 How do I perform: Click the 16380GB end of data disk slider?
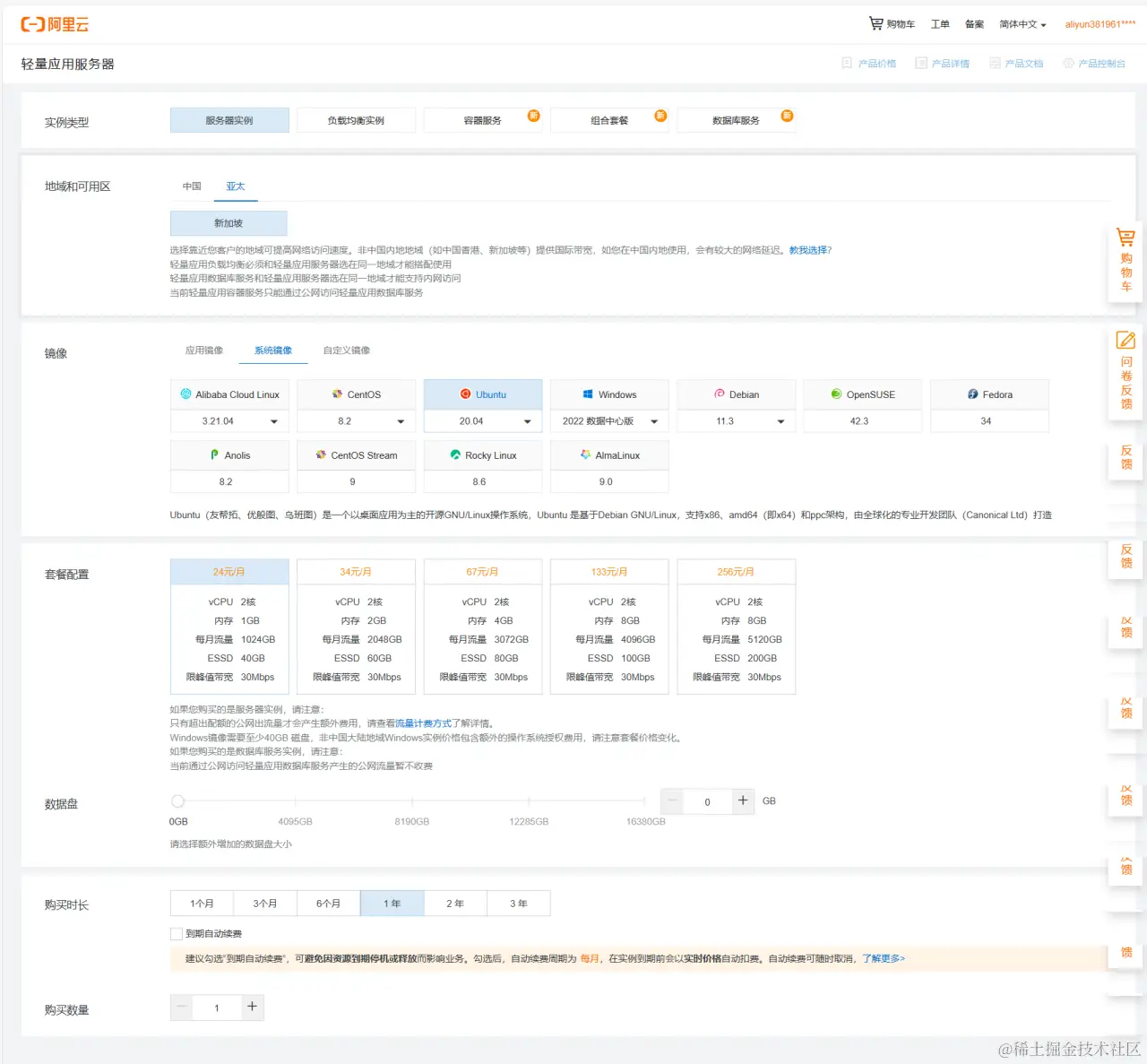(644, 800)
